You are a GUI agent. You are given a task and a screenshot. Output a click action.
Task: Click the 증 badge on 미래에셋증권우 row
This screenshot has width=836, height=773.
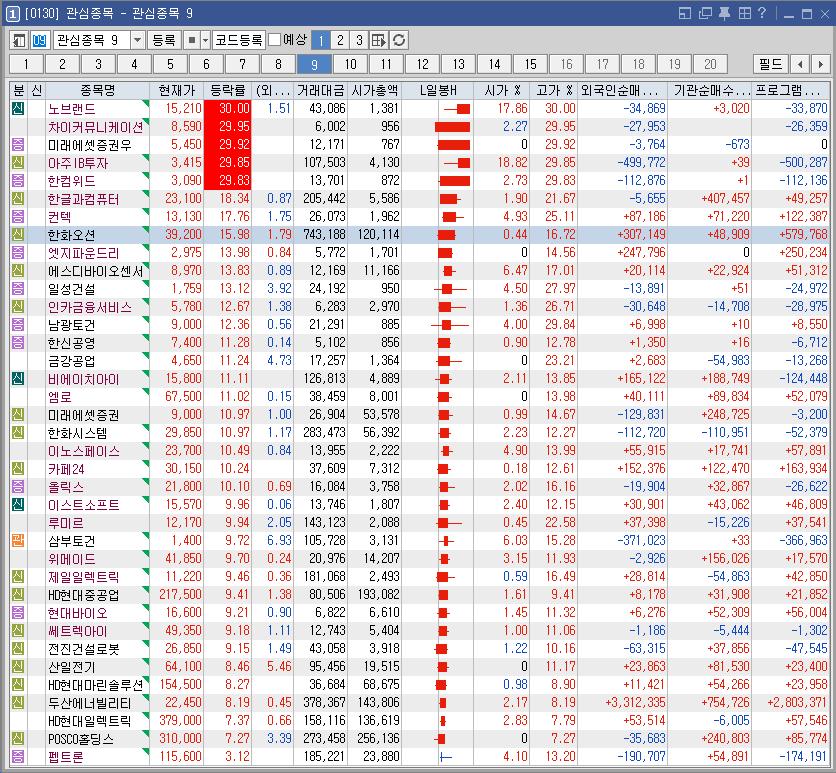coord(18,145)
